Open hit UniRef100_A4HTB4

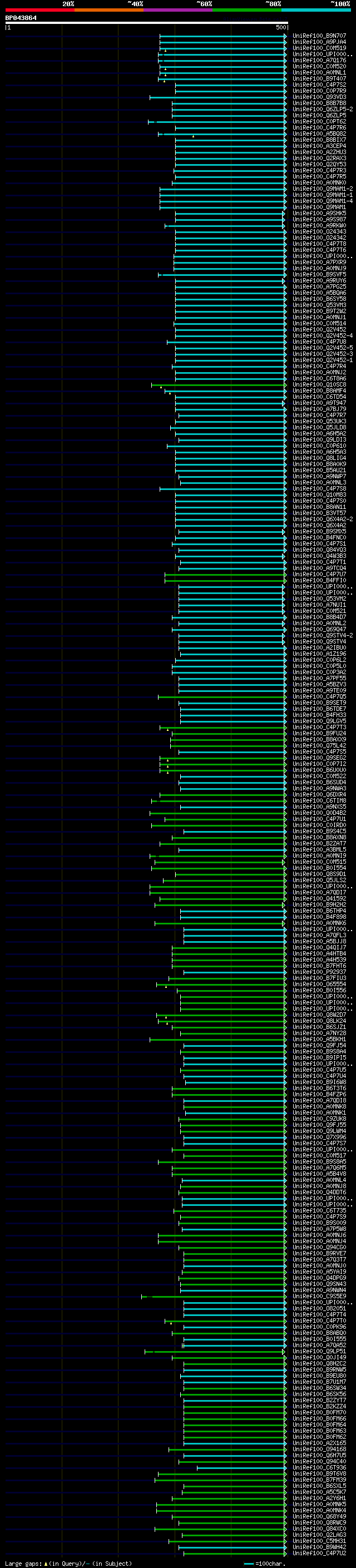[x=319, y=953]
